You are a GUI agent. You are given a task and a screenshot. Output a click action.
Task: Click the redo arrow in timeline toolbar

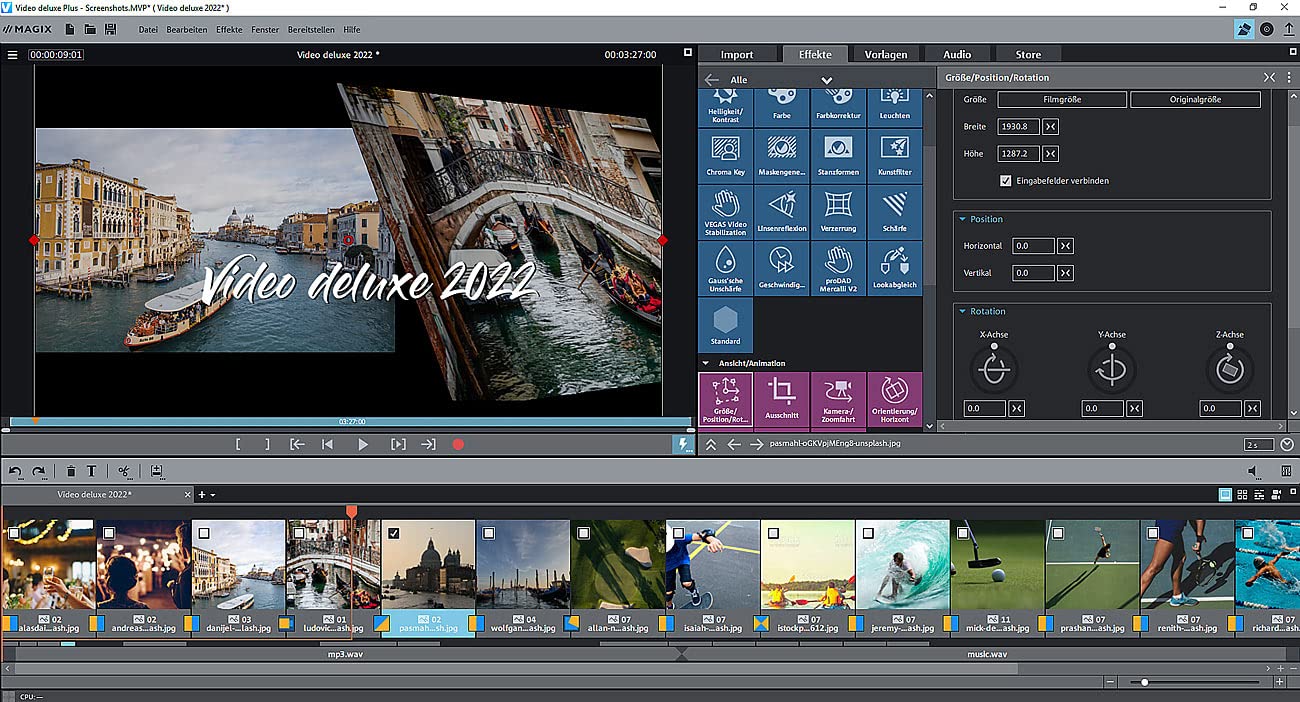(39, 471)
